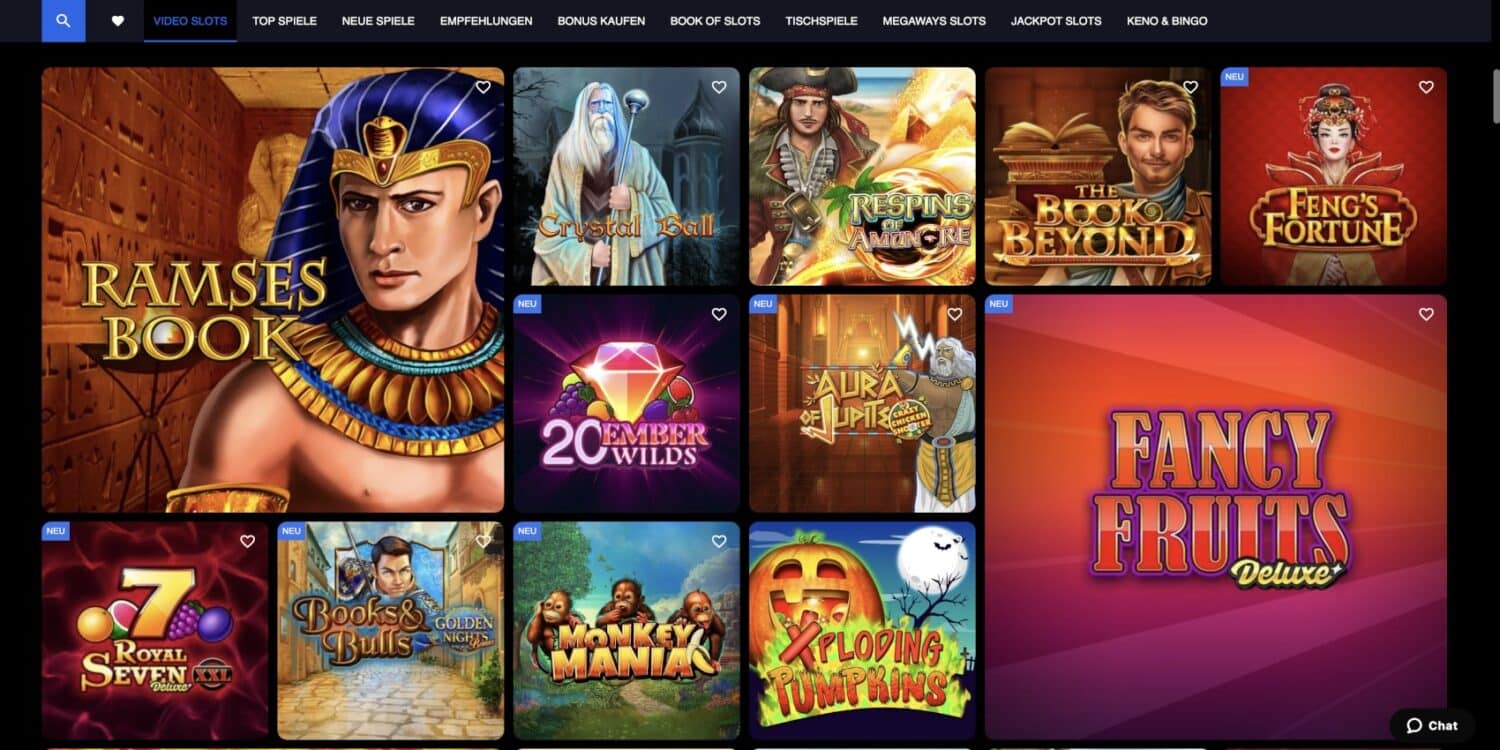Favorite Royal Seven XXL via heart icon
The width and height of the screenshot is (1500, 750).
click(x=247, y=541)
